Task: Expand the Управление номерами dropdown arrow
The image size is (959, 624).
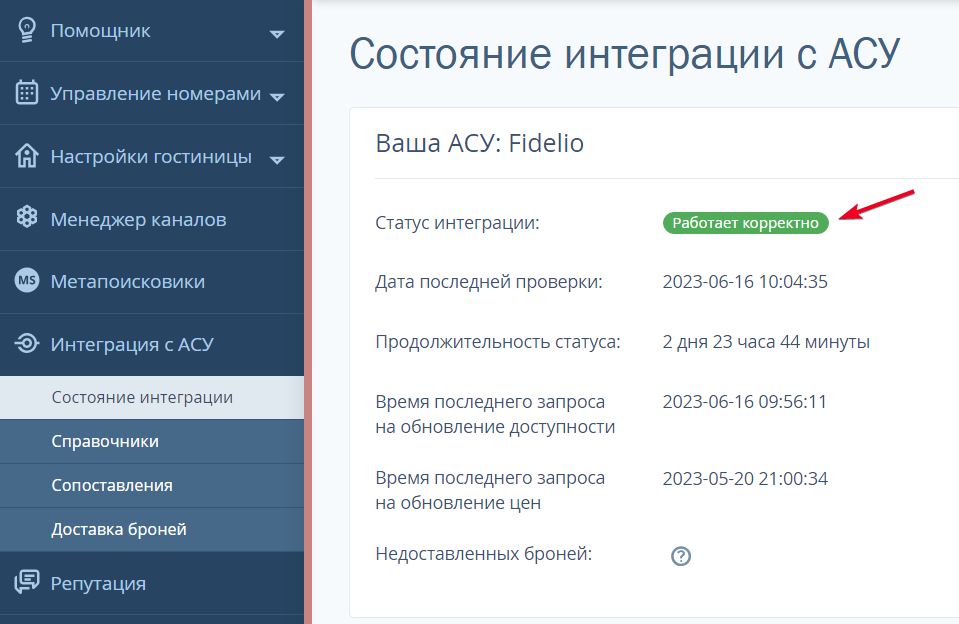Action: [x=277, y=97]
